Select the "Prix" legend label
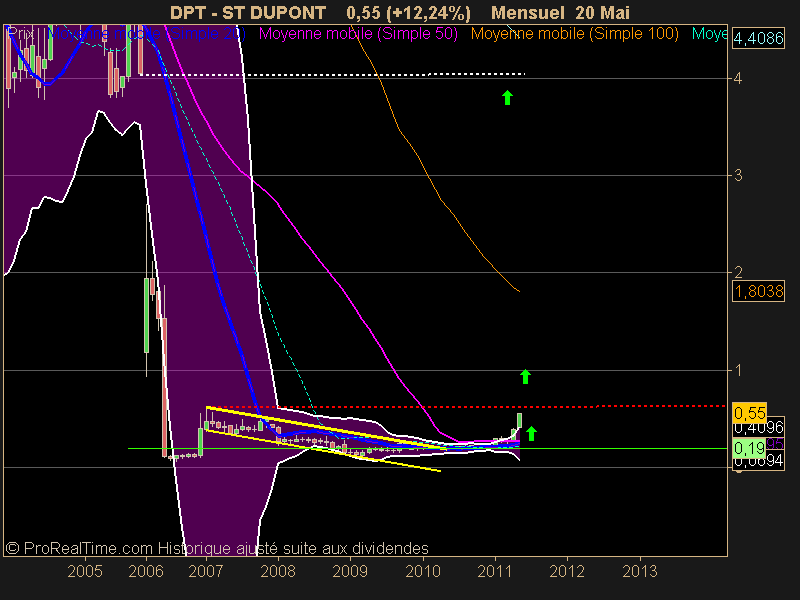The height and width of the screenshot is (600, 800). click(x=21, y=34)
